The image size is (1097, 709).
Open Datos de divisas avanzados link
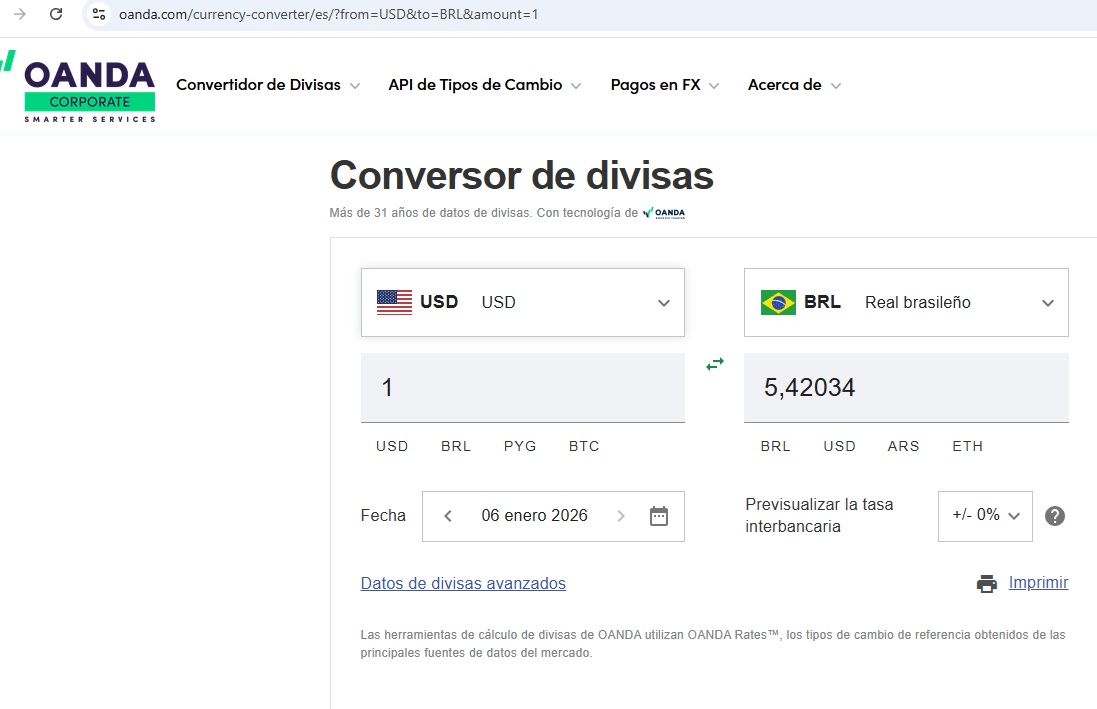[463, 583]
